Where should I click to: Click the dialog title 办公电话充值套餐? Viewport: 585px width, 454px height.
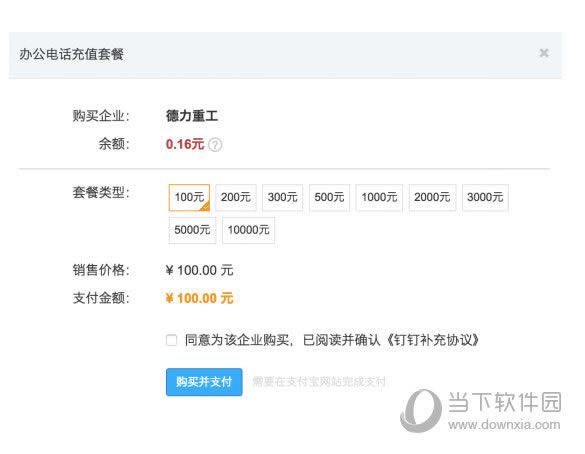72,54
